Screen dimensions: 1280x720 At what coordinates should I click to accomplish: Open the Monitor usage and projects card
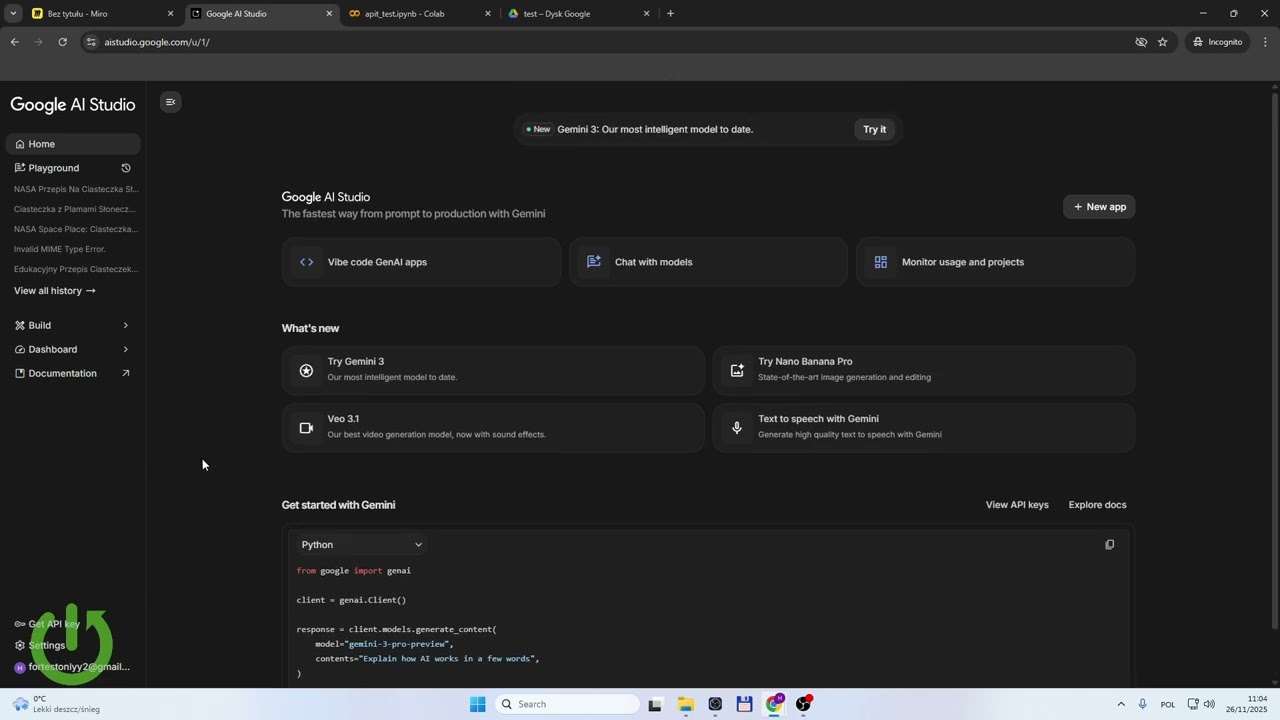pyautogui.click(x=995, y=262)
